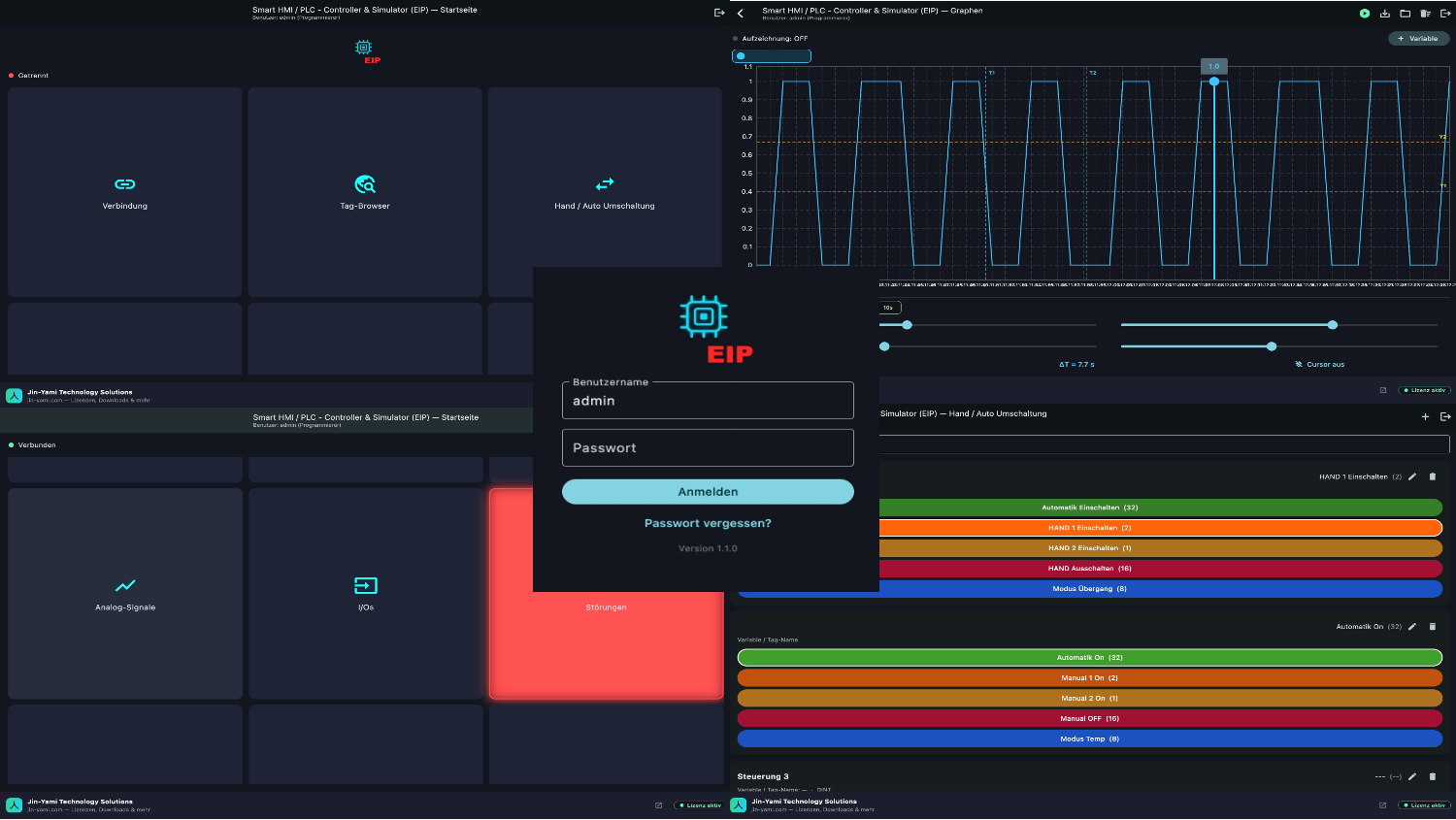Click the slider handle above Cursor aus
Screen dimensions: 1456x820
(x=1272, y=346)
